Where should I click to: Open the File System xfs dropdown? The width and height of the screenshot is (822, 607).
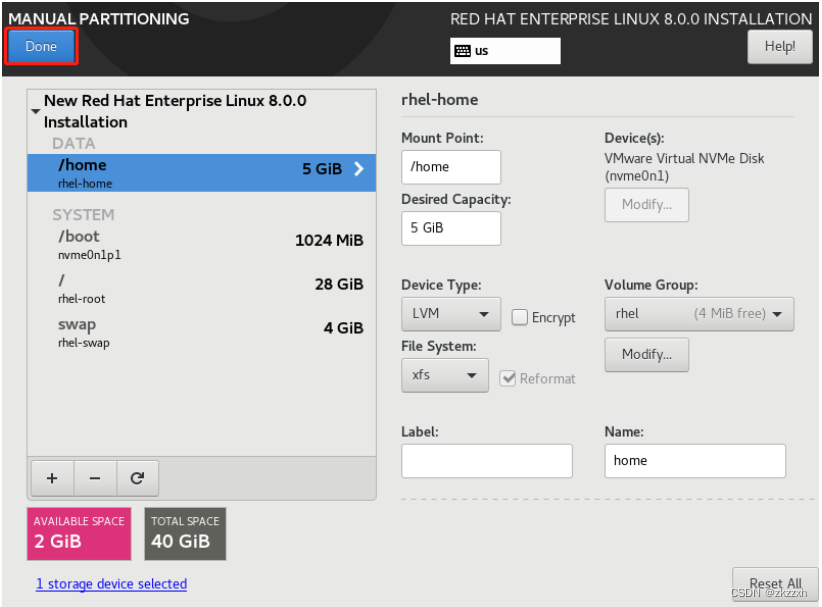point(445,375)
